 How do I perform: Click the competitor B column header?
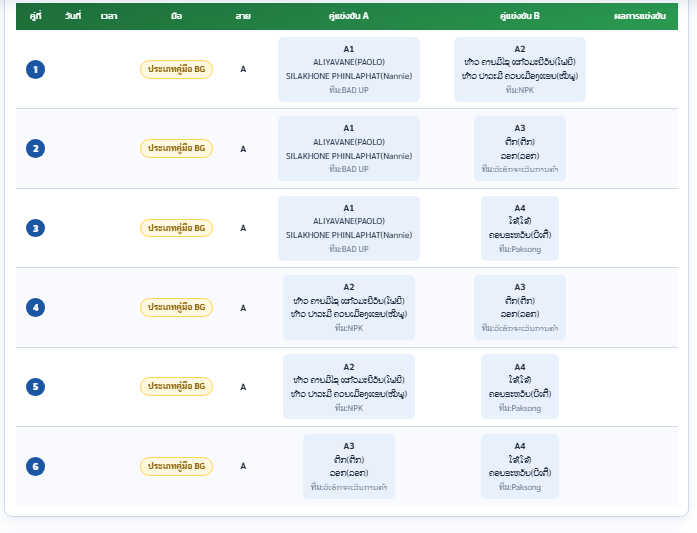[520, 16]
